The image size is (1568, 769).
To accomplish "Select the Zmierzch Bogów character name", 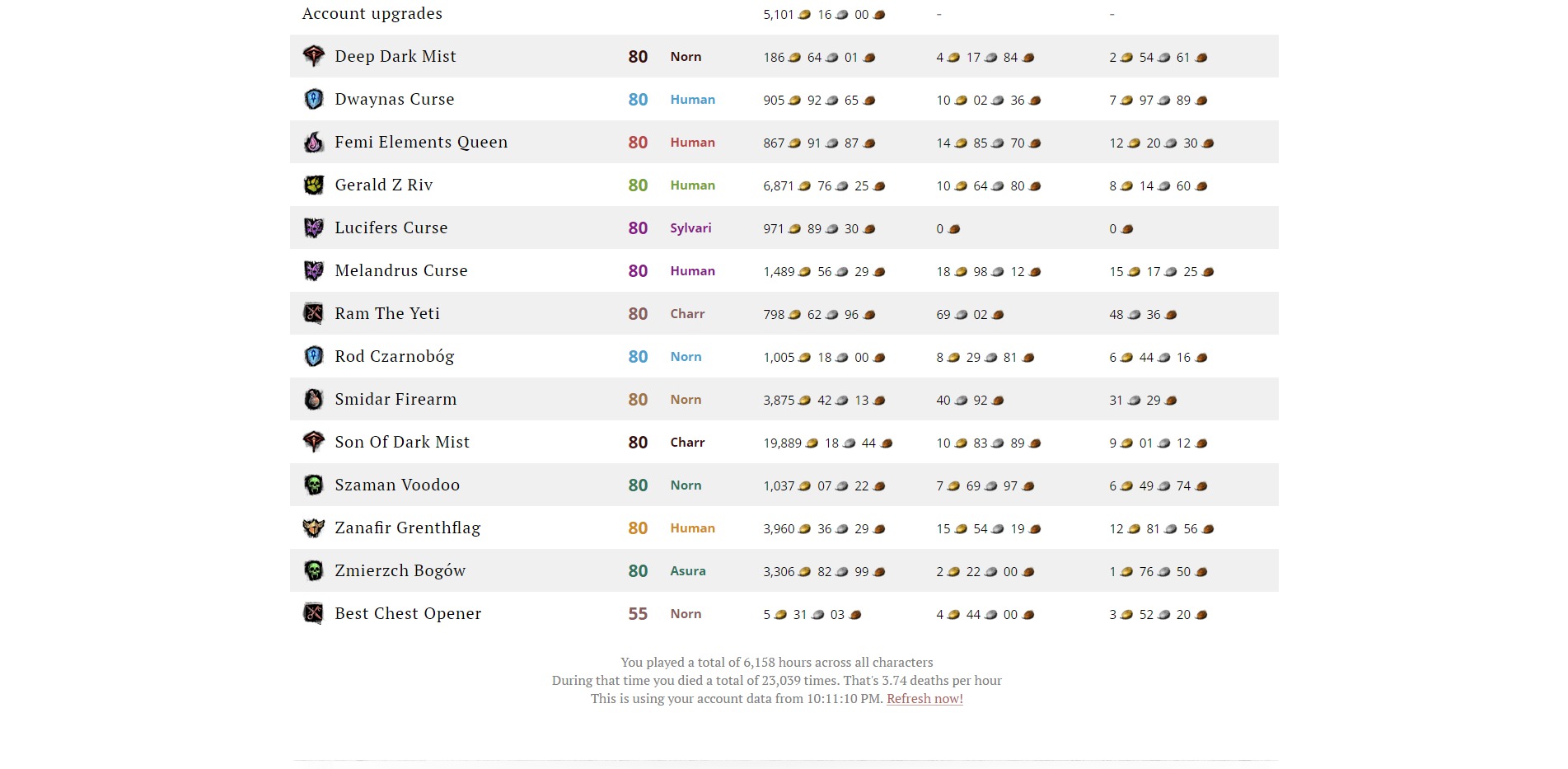I will coord(400,570).
